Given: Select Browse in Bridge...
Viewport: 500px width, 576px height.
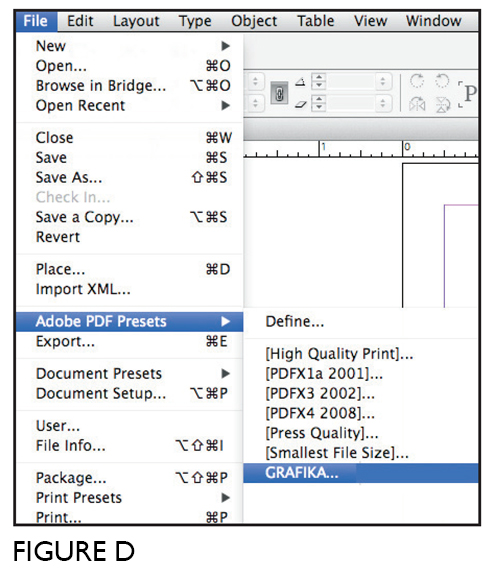Looking at the screenshot, I should point(130,86).
